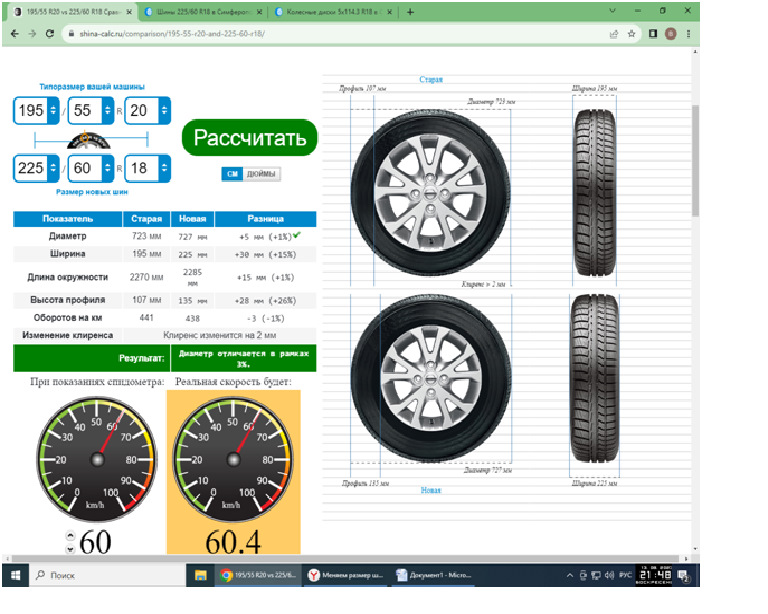Screen dimensions: 768x614
Task: Switch units to СМ
Action: (x=232, y=174)
